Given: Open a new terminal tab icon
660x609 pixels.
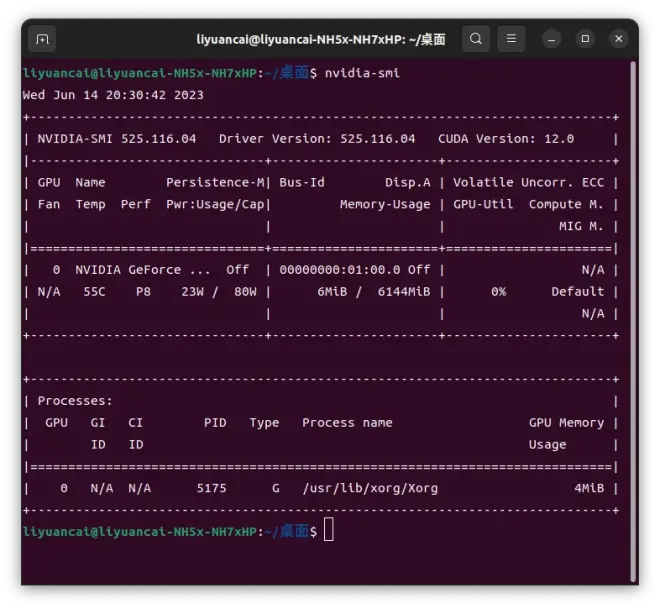Looking at the screenshot, I should tap(42, 39).
